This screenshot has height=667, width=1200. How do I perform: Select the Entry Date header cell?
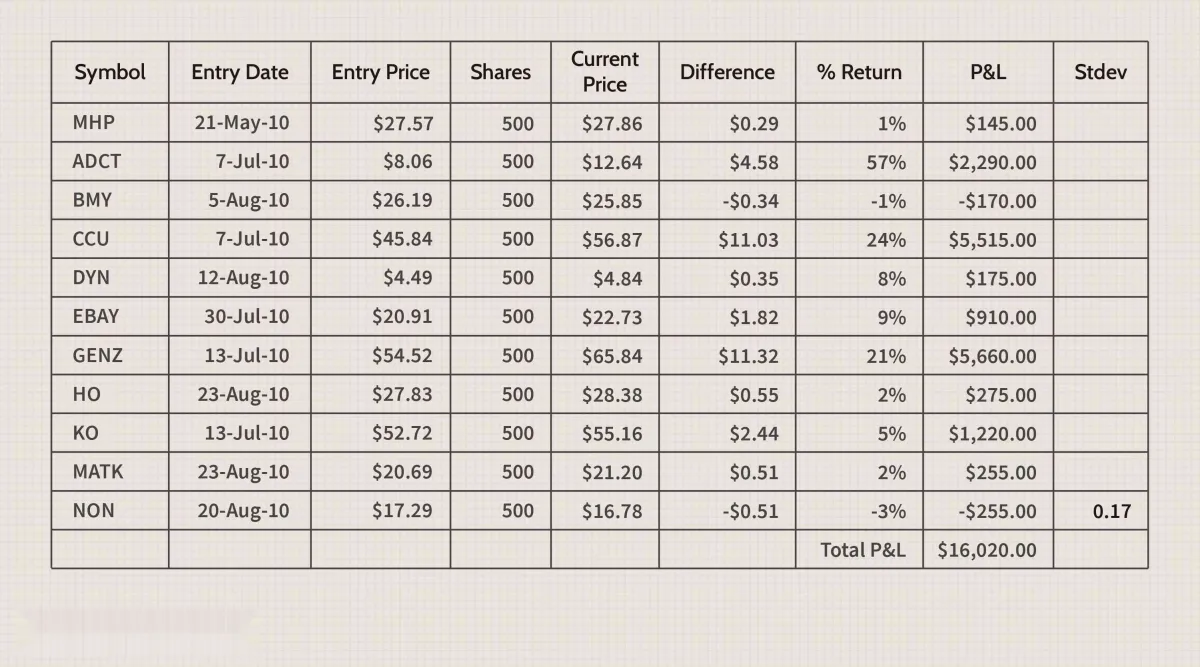tap(240, 72)
